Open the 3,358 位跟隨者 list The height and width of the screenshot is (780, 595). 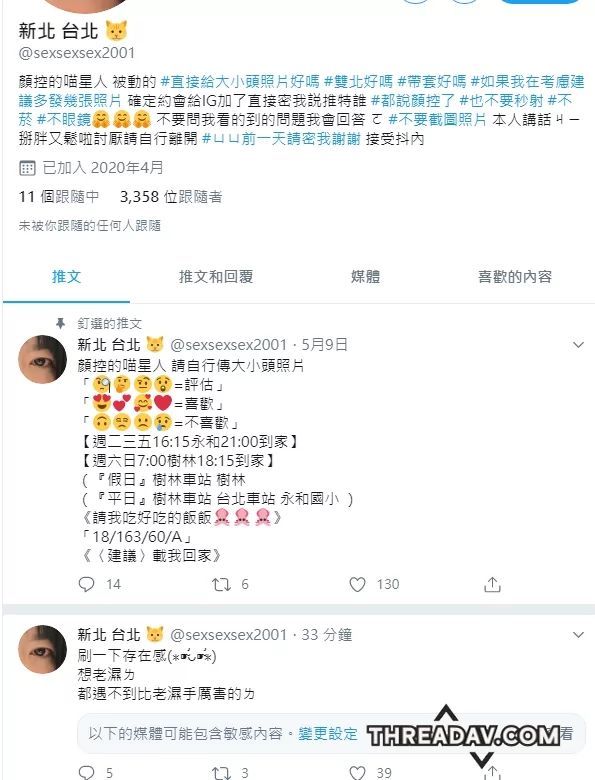tap(171, 197)
